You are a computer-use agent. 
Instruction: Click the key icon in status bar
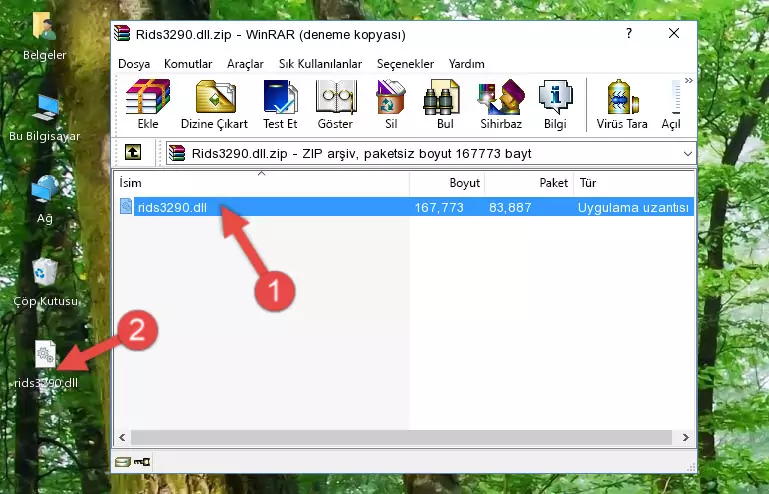142,462
